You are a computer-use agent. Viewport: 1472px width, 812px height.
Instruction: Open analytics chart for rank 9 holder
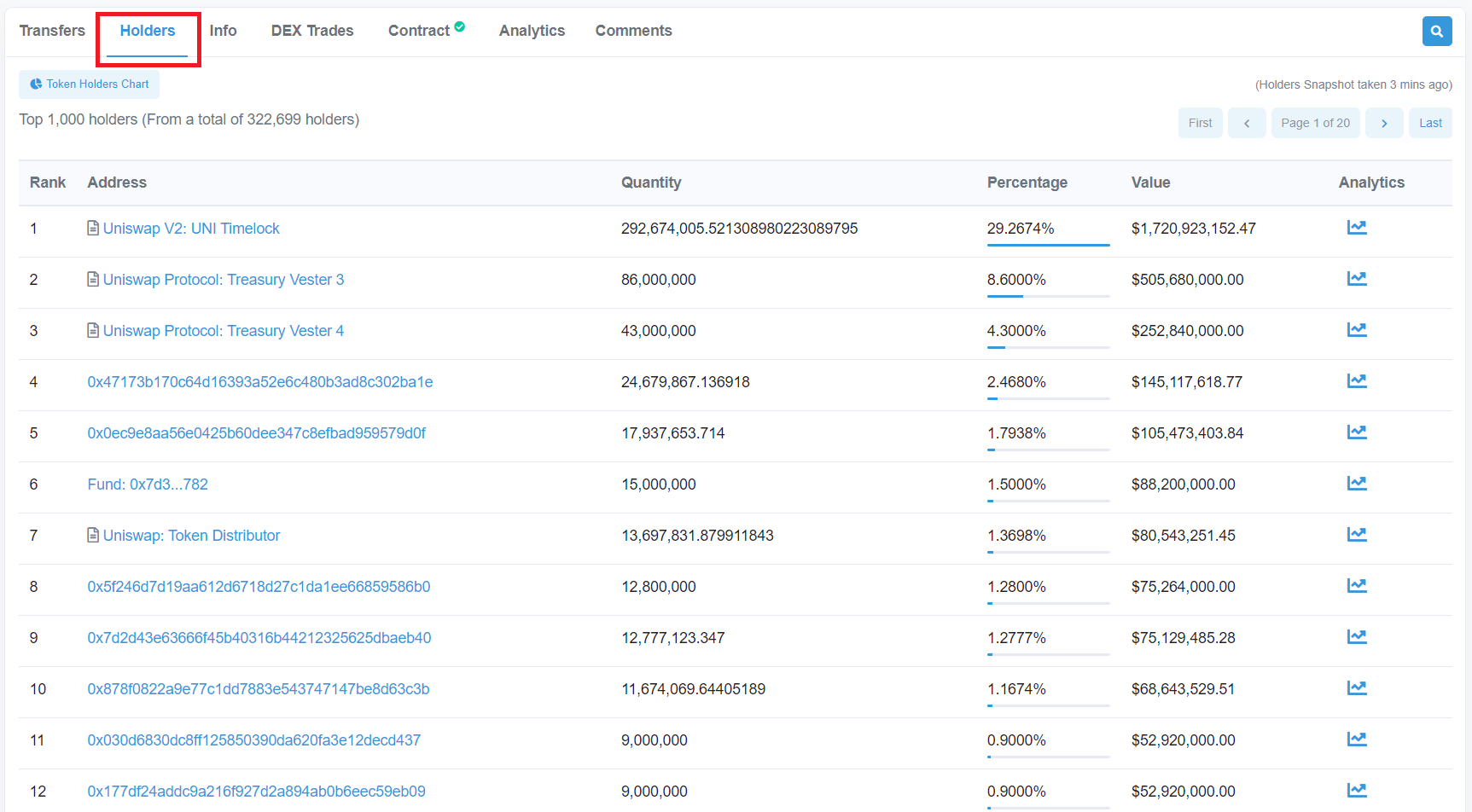click(x=1357, y=637)
